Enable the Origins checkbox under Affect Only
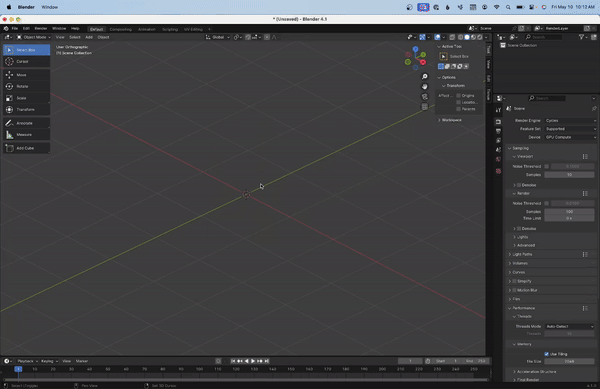This screenshot has width=600, height=389. (458, 96)
